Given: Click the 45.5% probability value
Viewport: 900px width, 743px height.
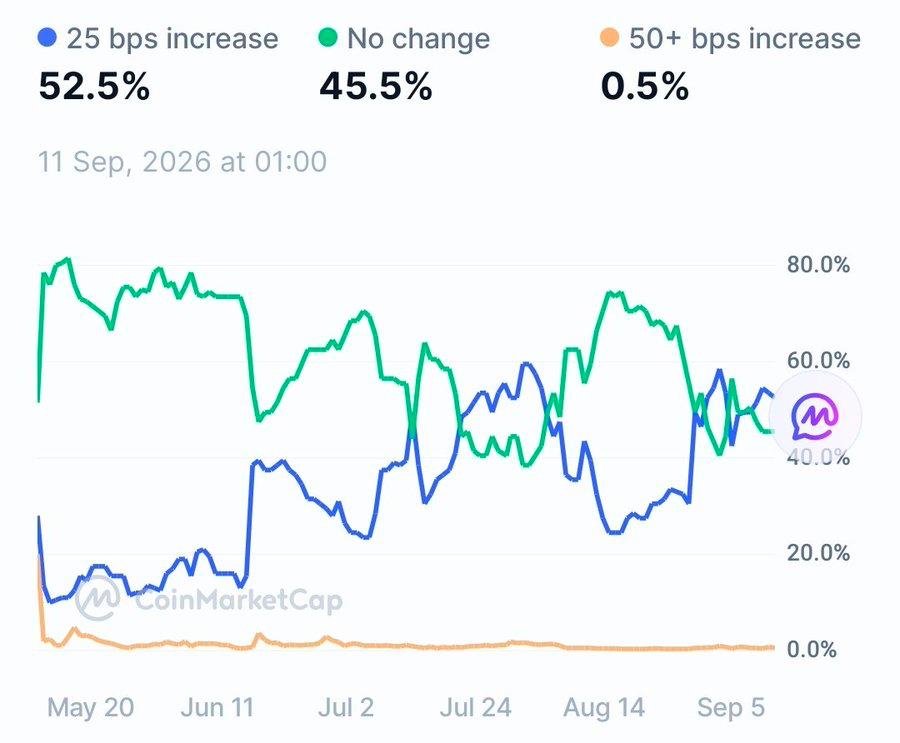Looking at the screenshot, I should tap(375, 87).
